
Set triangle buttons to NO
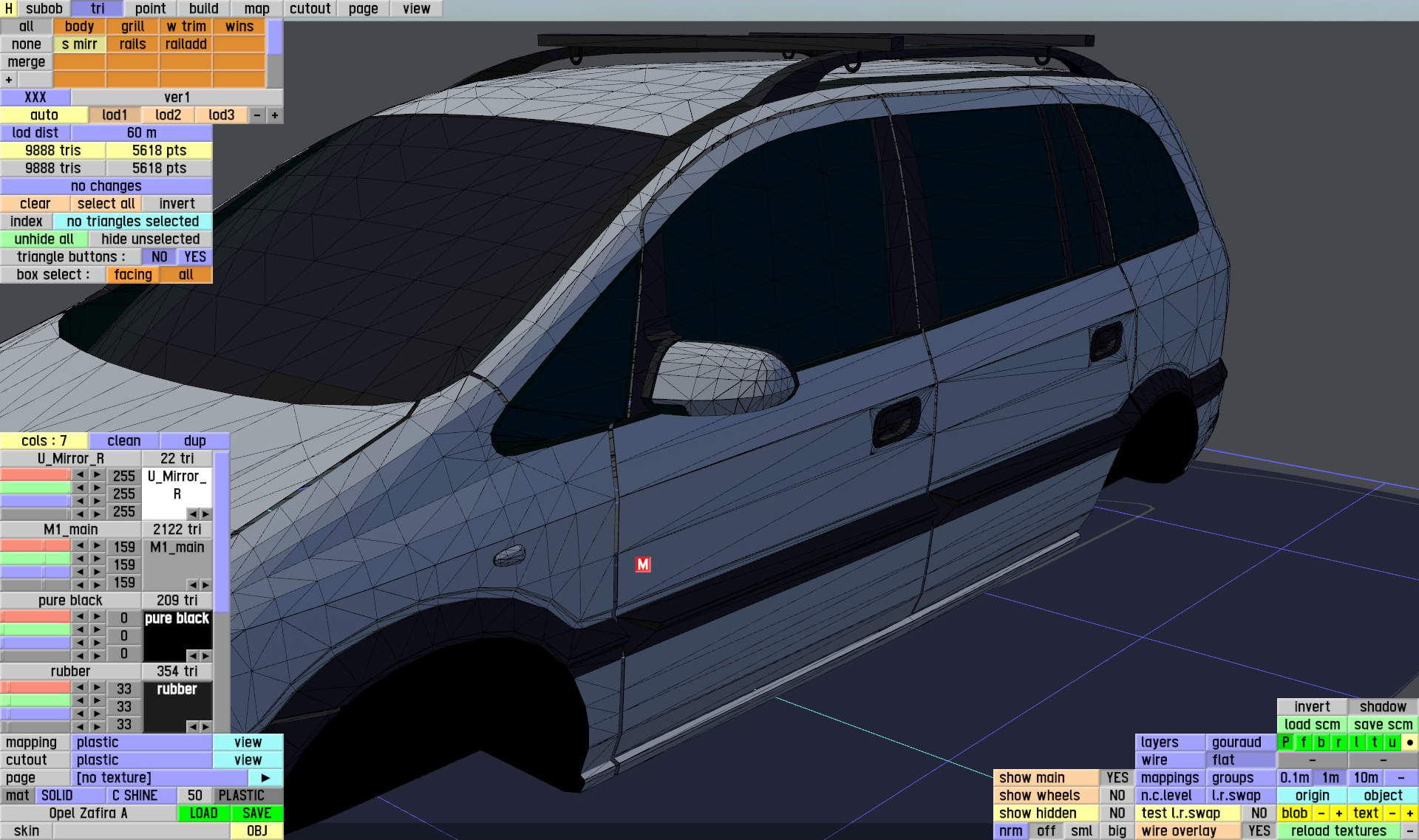159,257
